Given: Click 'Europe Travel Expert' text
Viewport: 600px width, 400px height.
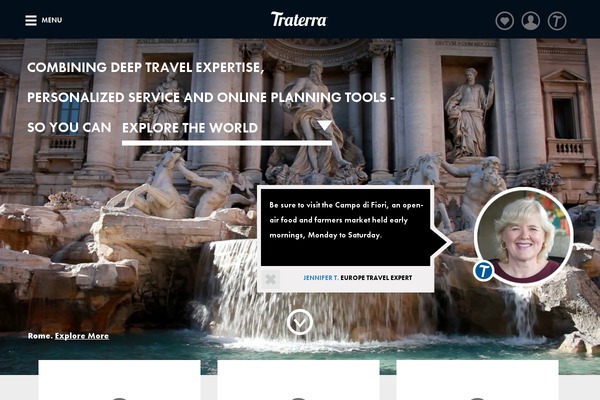Looking at the screenshot, I should 376,278.
